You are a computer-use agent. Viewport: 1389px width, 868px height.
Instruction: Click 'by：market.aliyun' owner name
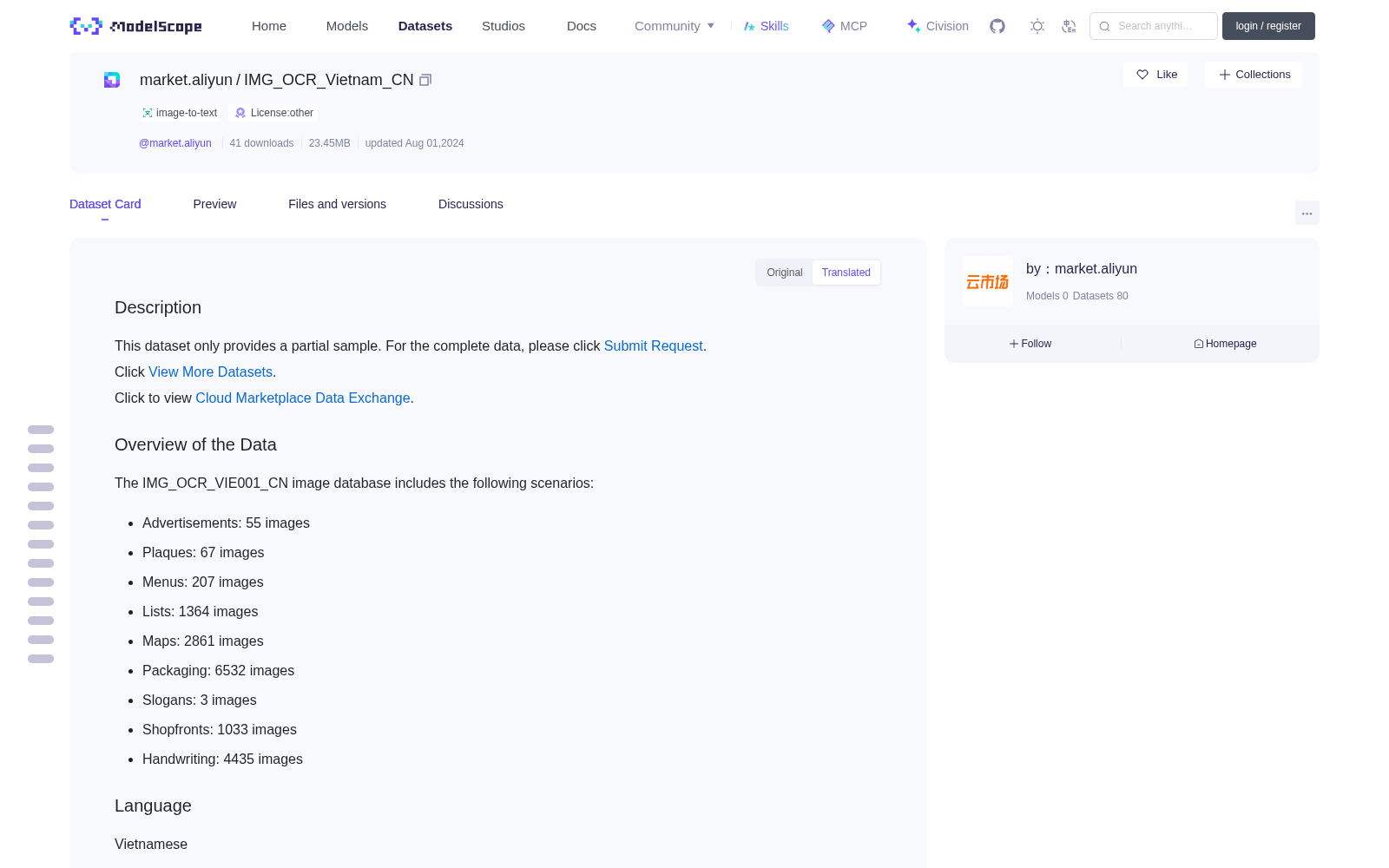[1082, 269]
